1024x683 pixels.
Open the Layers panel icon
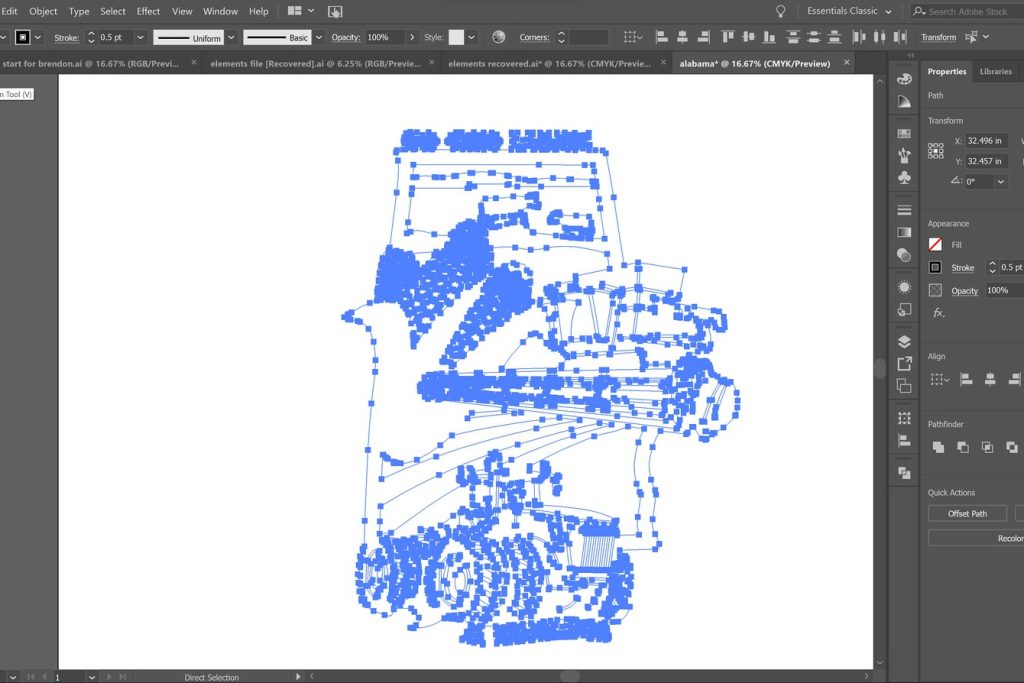pos(904,342)
